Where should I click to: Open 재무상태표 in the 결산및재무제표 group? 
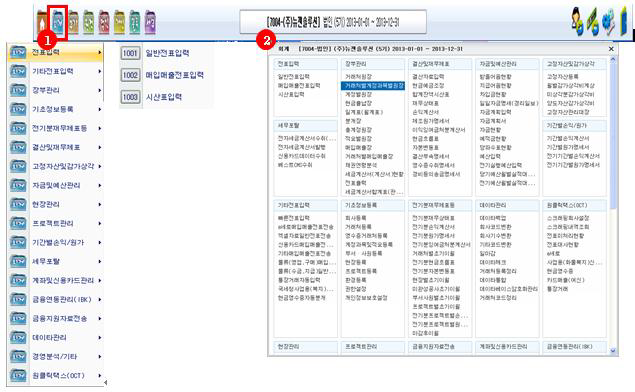[x=425, y=103]
